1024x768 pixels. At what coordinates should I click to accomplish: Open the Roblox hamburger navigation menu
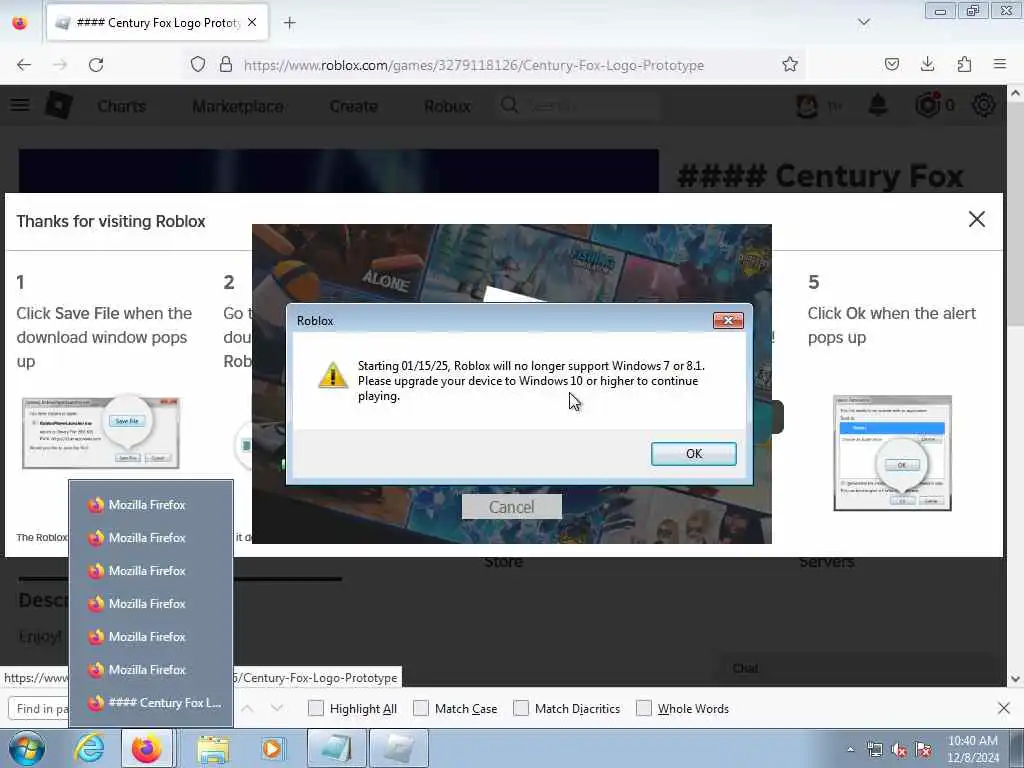point(20,105)
